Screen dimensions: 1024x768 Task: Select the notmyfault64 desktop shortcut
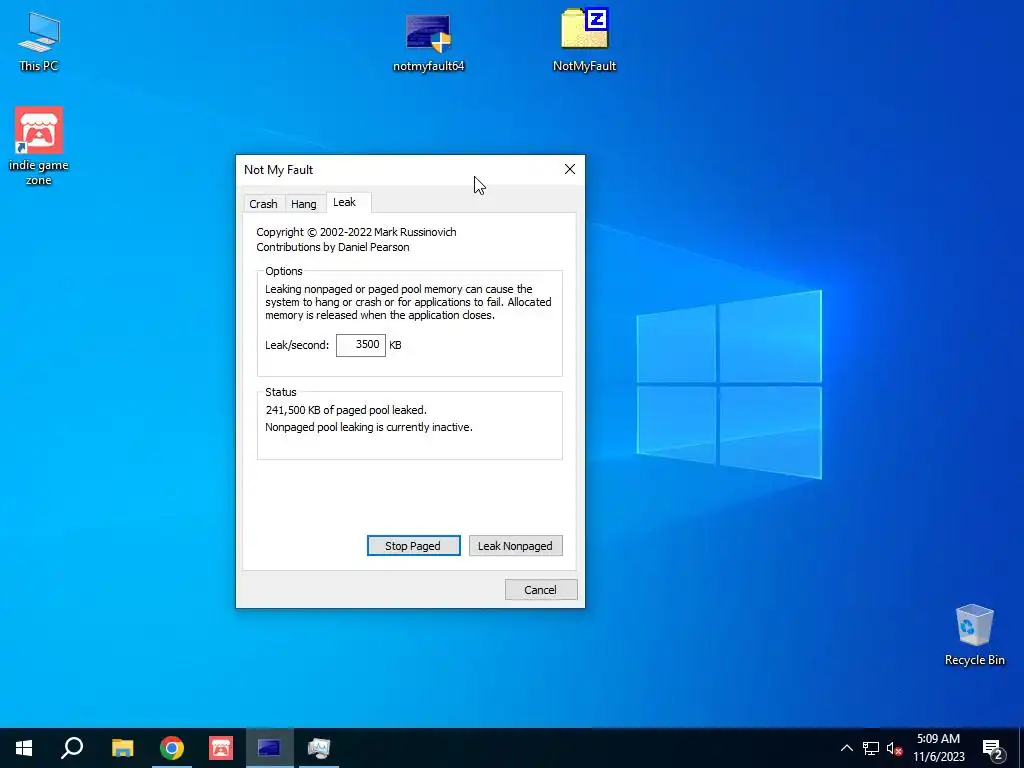click(x=428, y=42)
